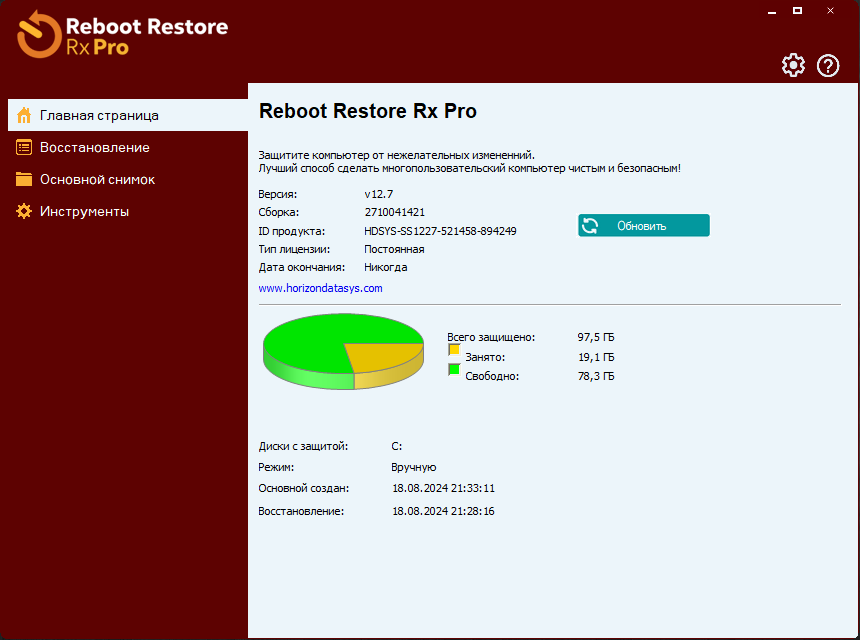The width and height of the screenshot is (860, 640).
Task: Open settings via the gear icon
Action: [793, 65]
